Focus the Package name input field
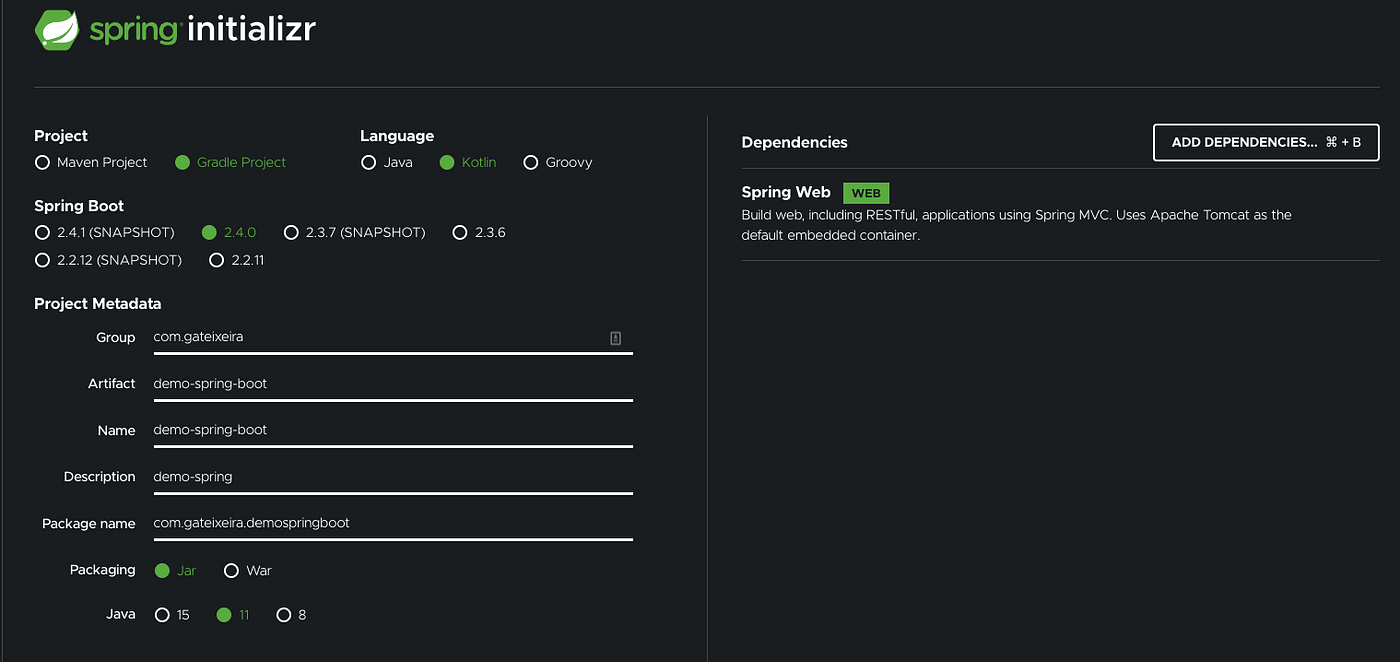The height and width of the screenshot is (662, 1400). pos(393,523)
